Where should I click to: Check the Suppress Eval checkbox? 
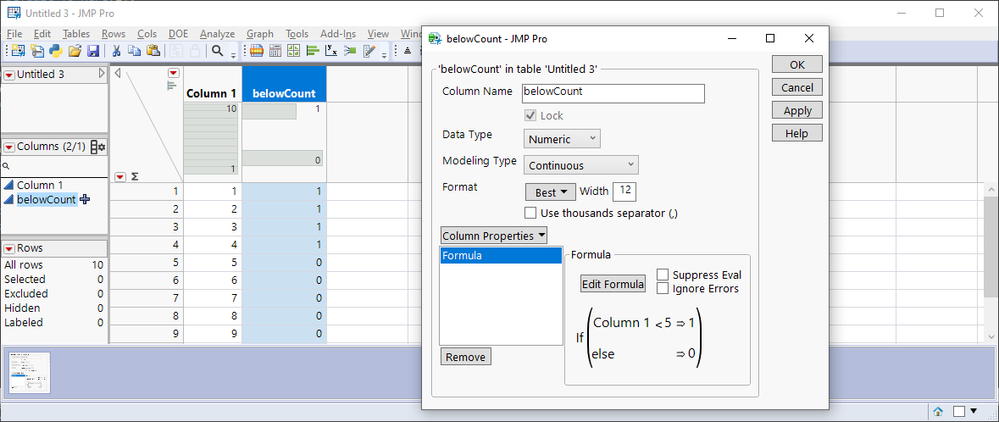click(663, 275)
